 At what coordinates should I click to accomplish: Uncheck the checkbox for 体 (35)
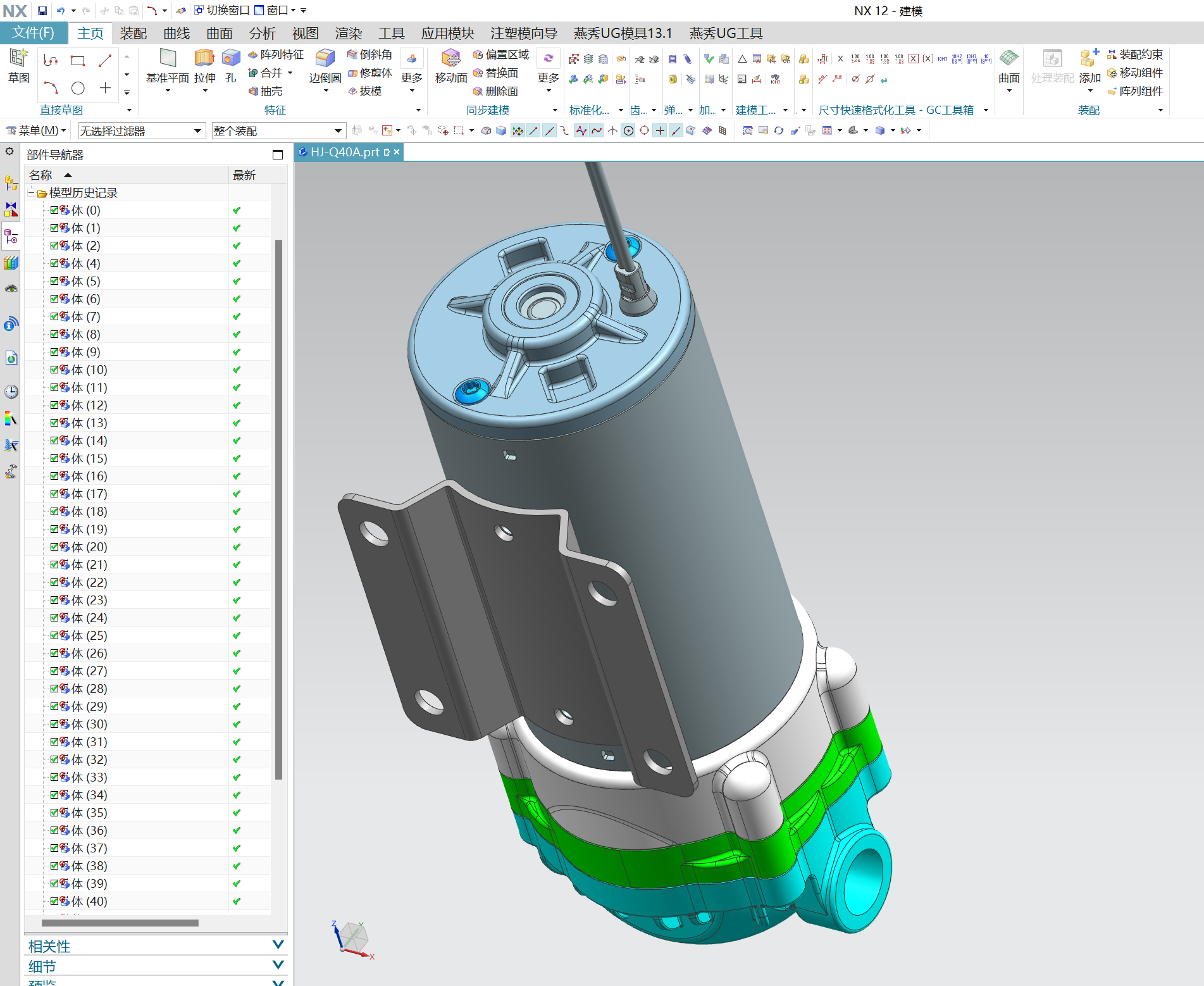pyautogui.click(x=54, y=813)
